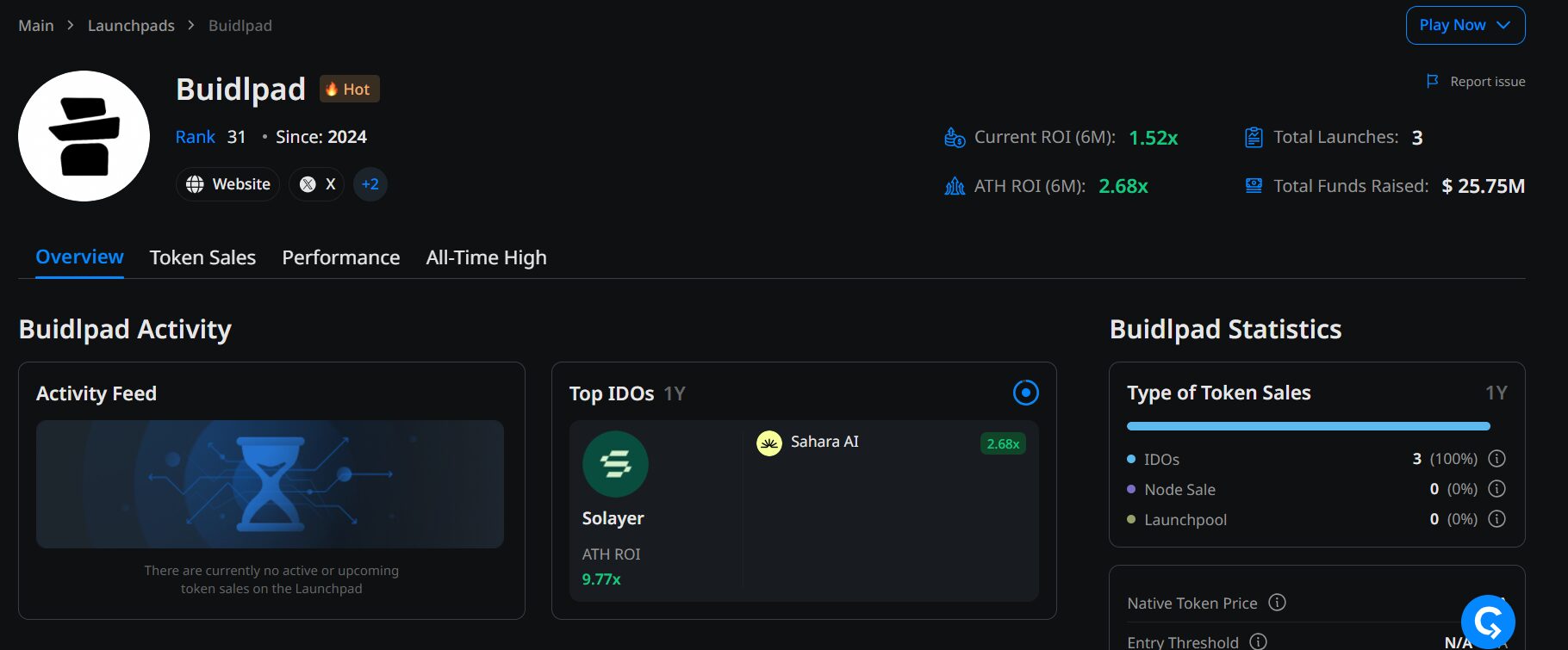This screenshot has width=1568, height=650.
Task: Click info icon next to Native Token Price
Action: point(1278,603)
